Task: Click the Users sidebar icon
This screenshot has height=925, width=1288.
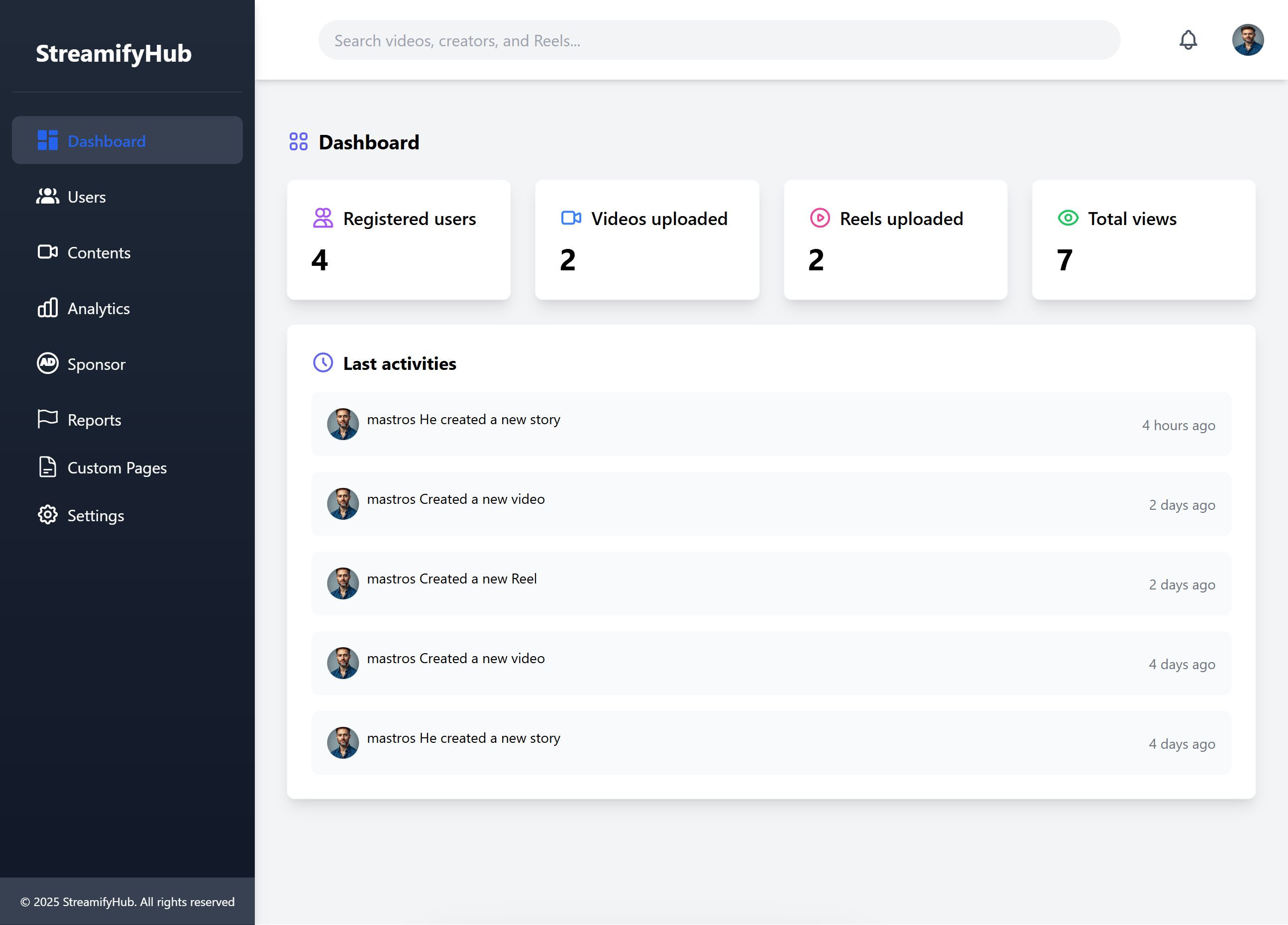Action: click(x=48, y=197)
